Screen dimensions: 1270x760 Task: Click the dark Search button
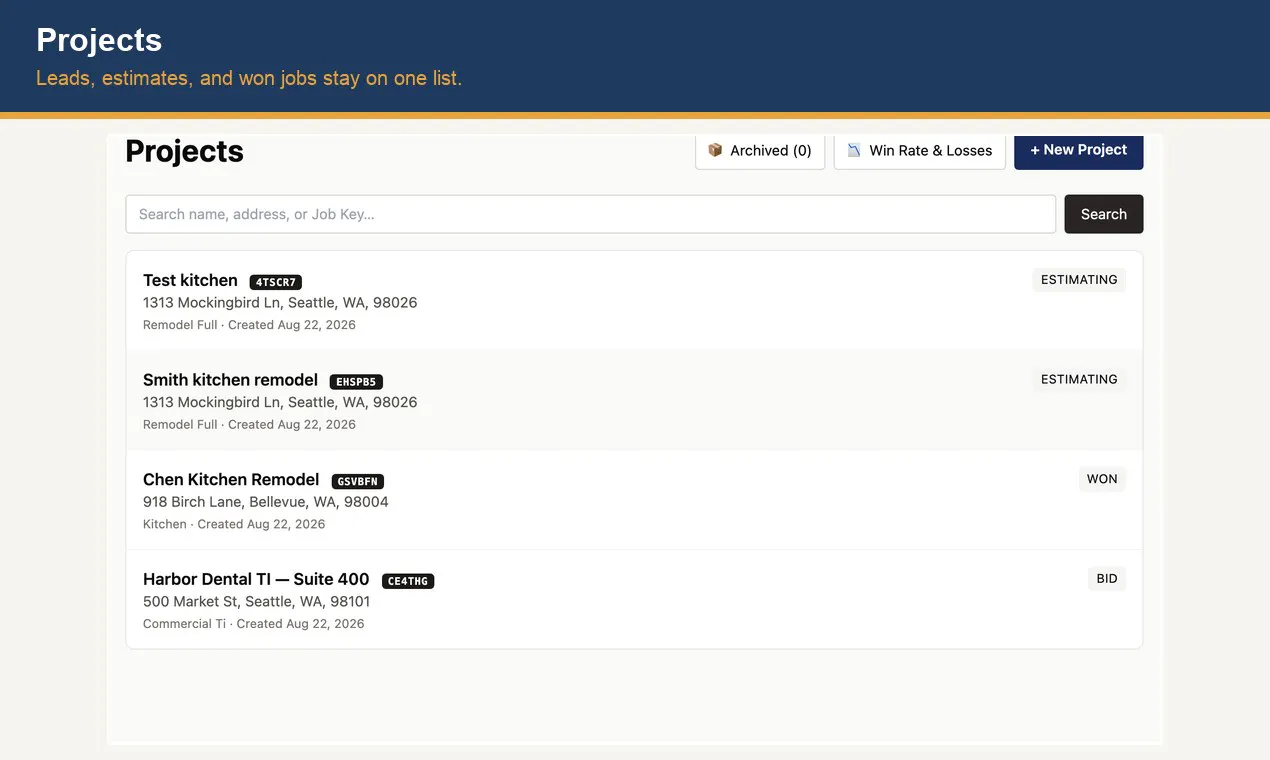pos(1104,214)
